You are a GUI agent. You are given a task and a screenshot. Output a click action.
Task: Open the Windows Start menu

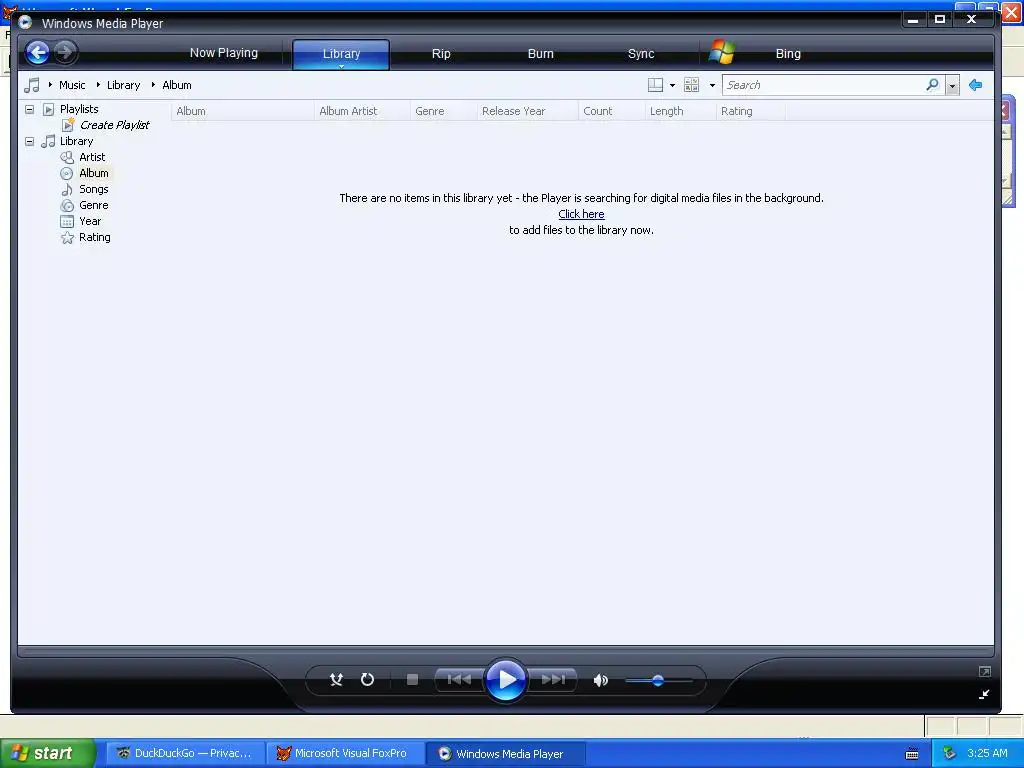(x=46, y=753)
